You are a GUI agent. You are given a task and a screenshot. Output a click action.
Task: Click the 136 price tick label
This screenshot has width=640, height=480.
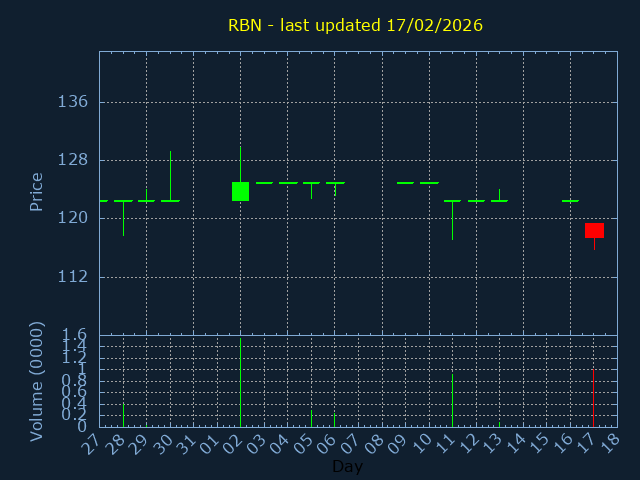click(x=73, y=102)
